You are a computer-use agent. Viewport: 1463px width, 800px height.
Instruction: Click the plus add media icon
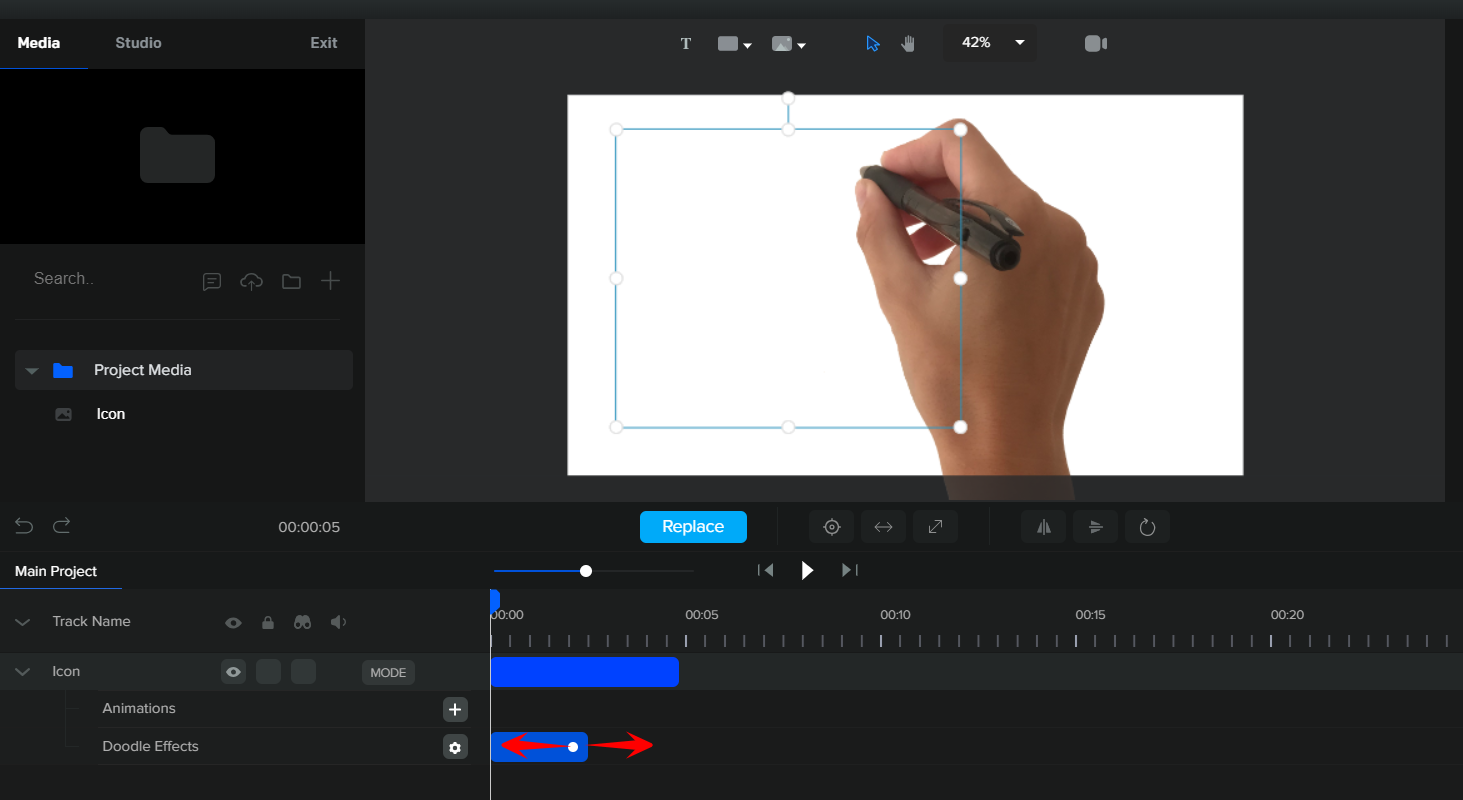coord(330,281)
